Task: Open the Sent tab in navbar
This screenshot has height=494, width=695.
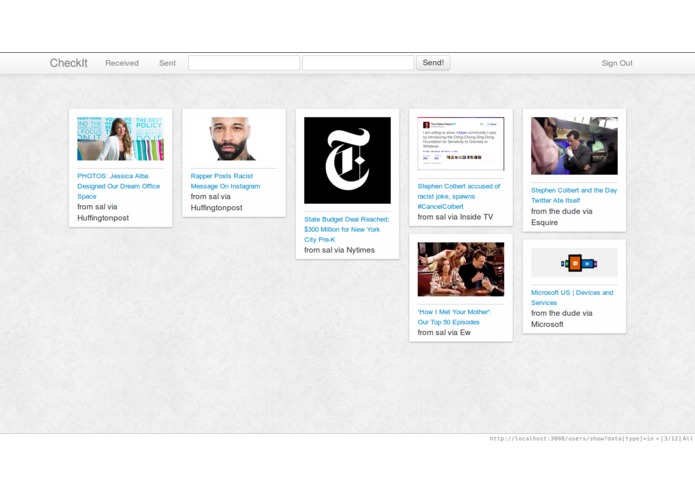Action: 168,63
